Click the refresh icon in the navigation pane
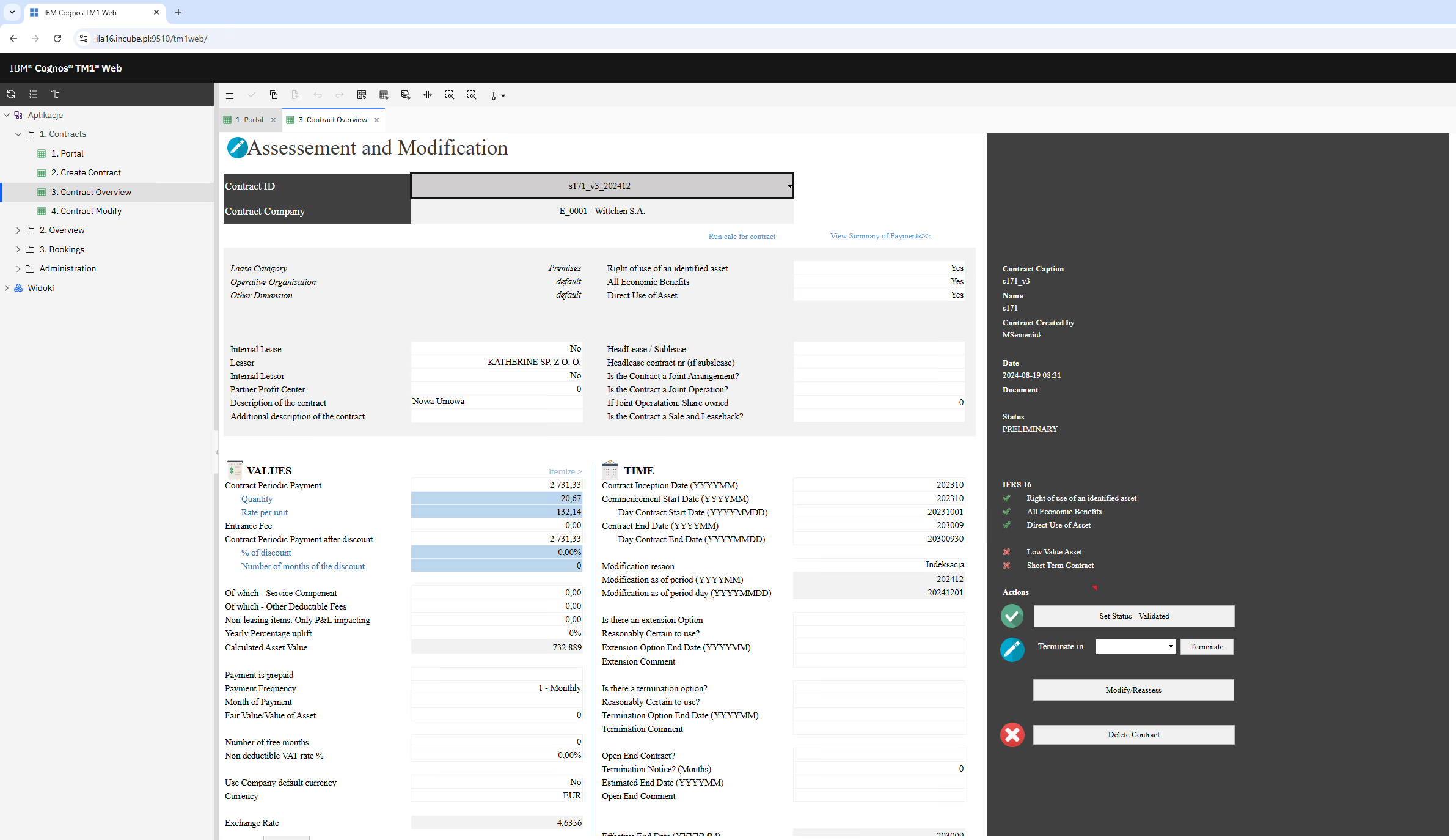The width and height of the screenshot is (1456, 840). tap(11, 94)
